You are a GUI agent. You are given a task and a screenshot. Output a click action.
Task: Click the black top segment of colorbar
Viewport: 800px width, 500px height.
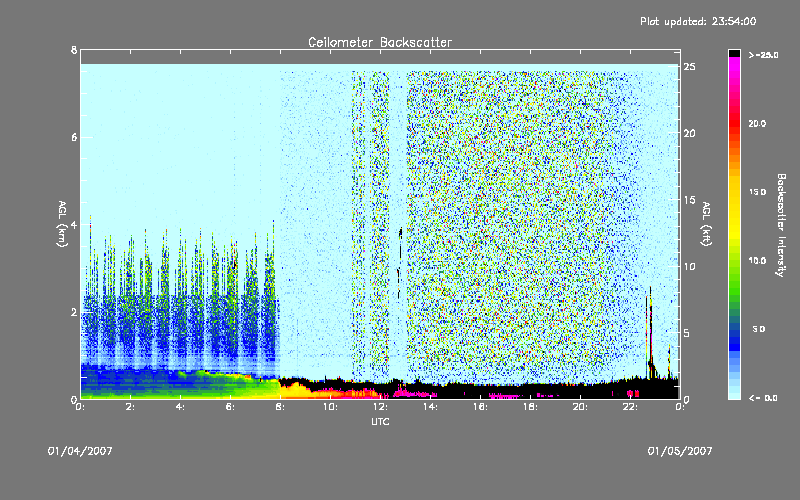pos(734,53)
